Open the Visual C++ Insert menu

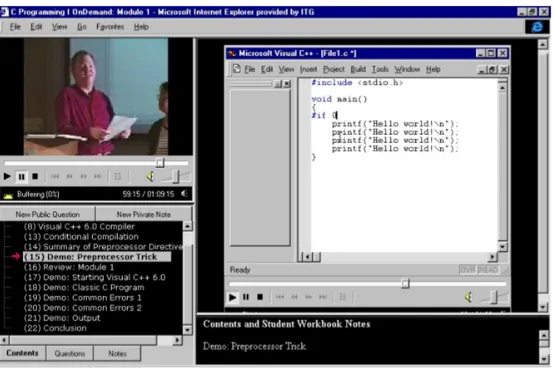tap(308, 69)
